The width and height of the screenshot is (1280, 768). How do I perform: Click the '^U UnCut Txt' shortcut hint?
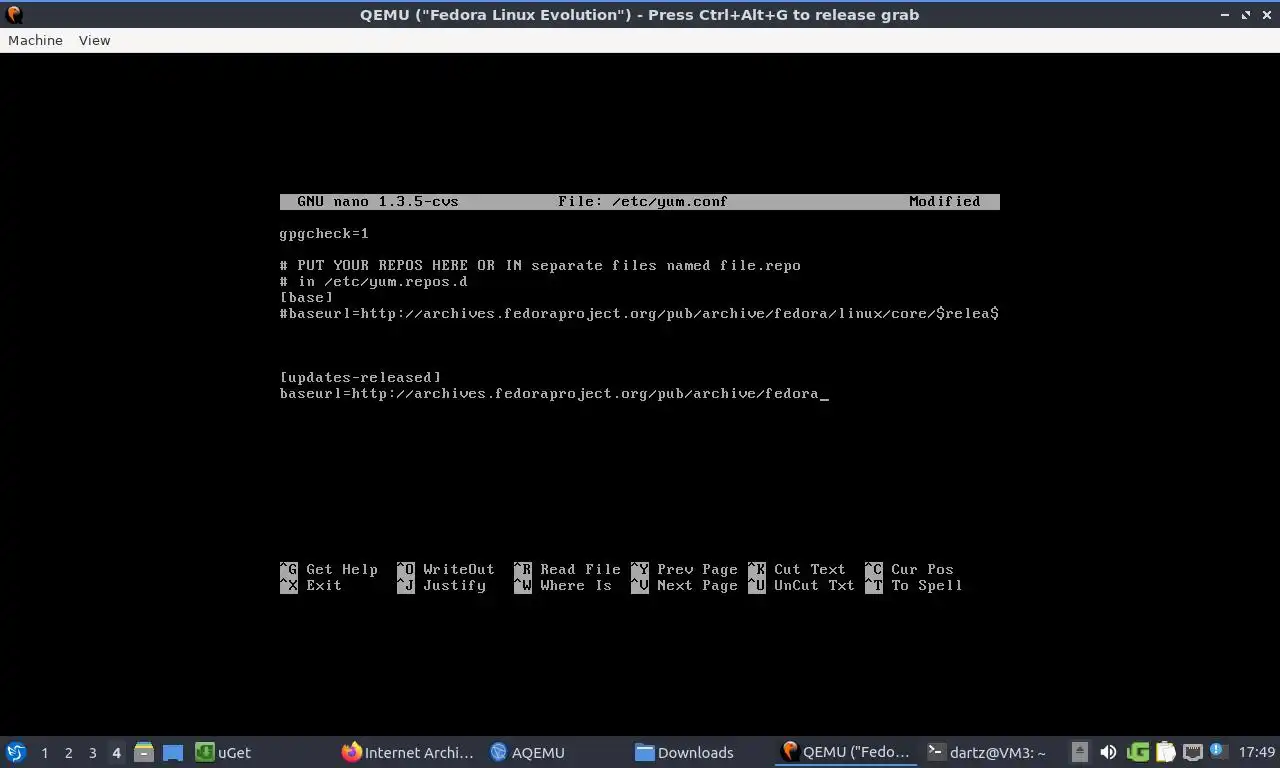coord(801,585)
